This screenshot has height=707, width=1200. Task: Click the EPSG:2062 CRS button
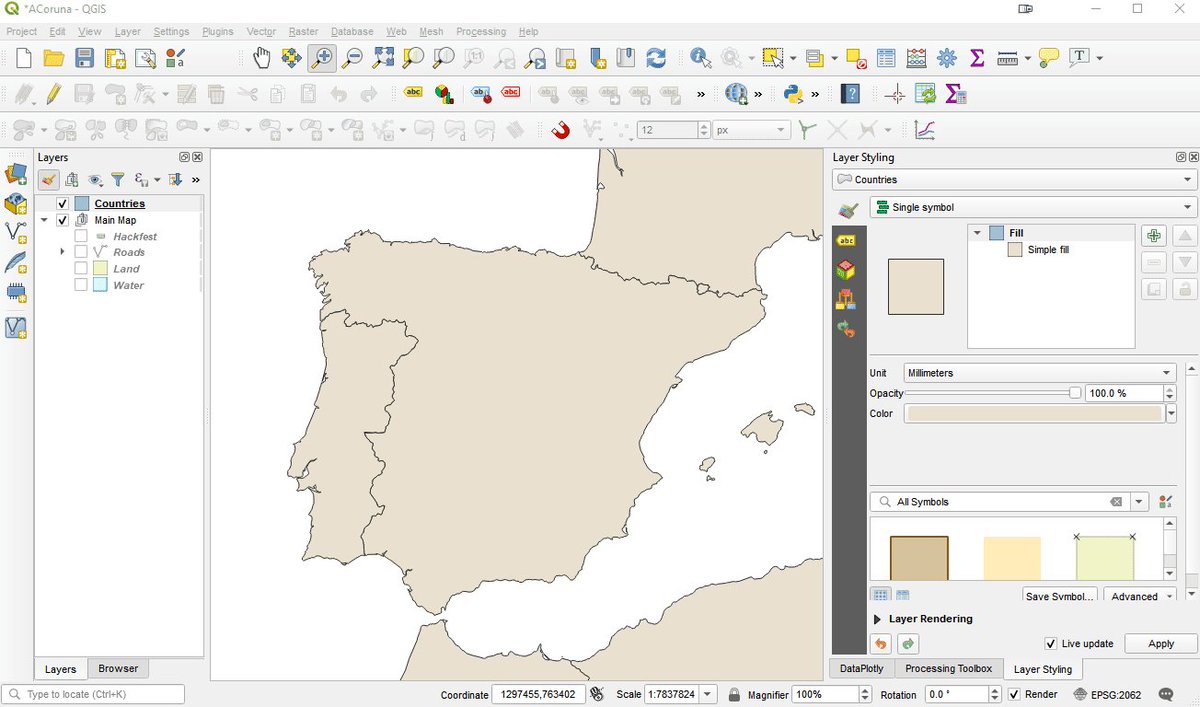(x=1106, y=694)
